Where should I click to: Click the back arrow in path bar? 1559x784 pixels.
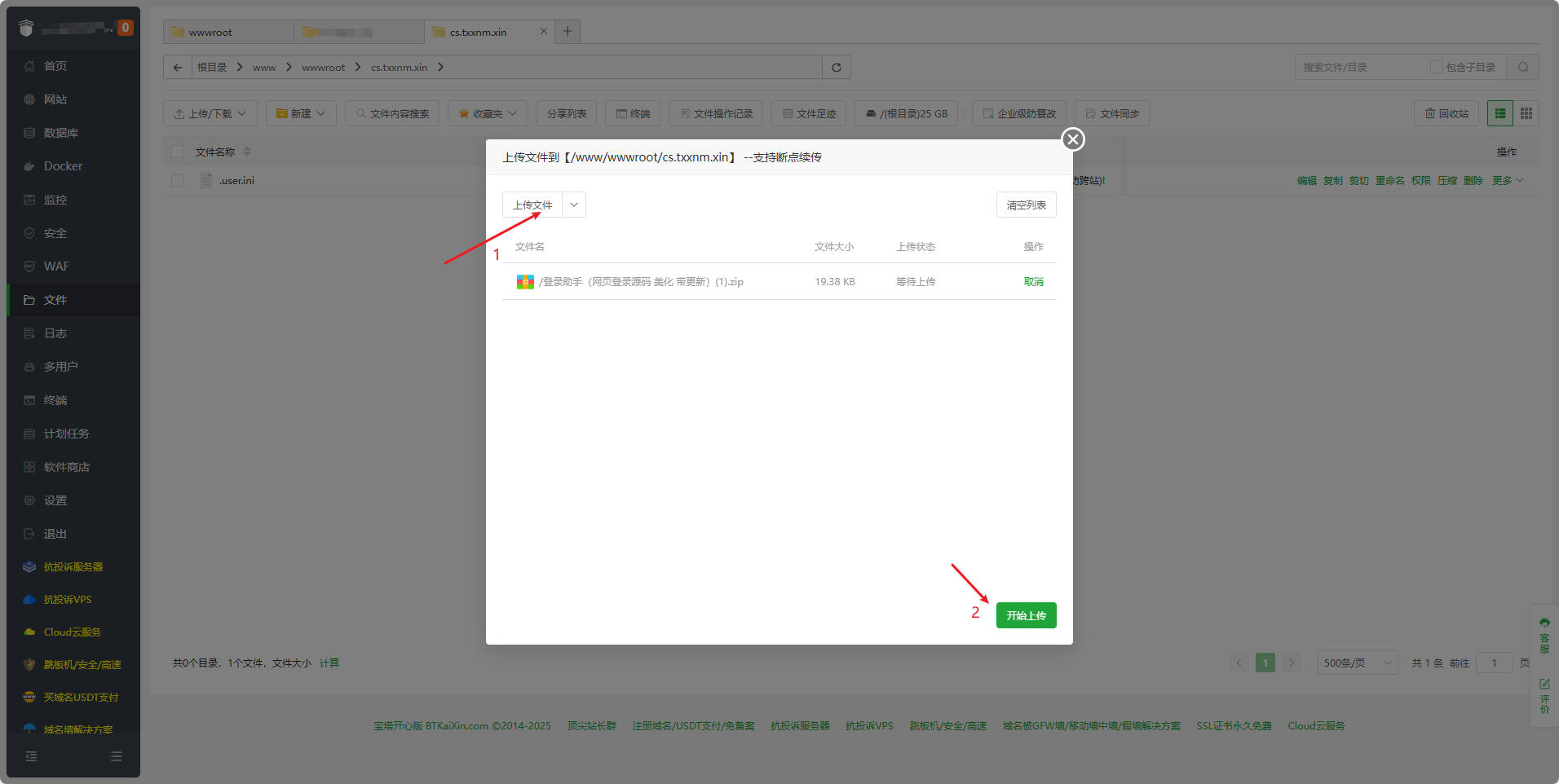(x=178, y=68)
